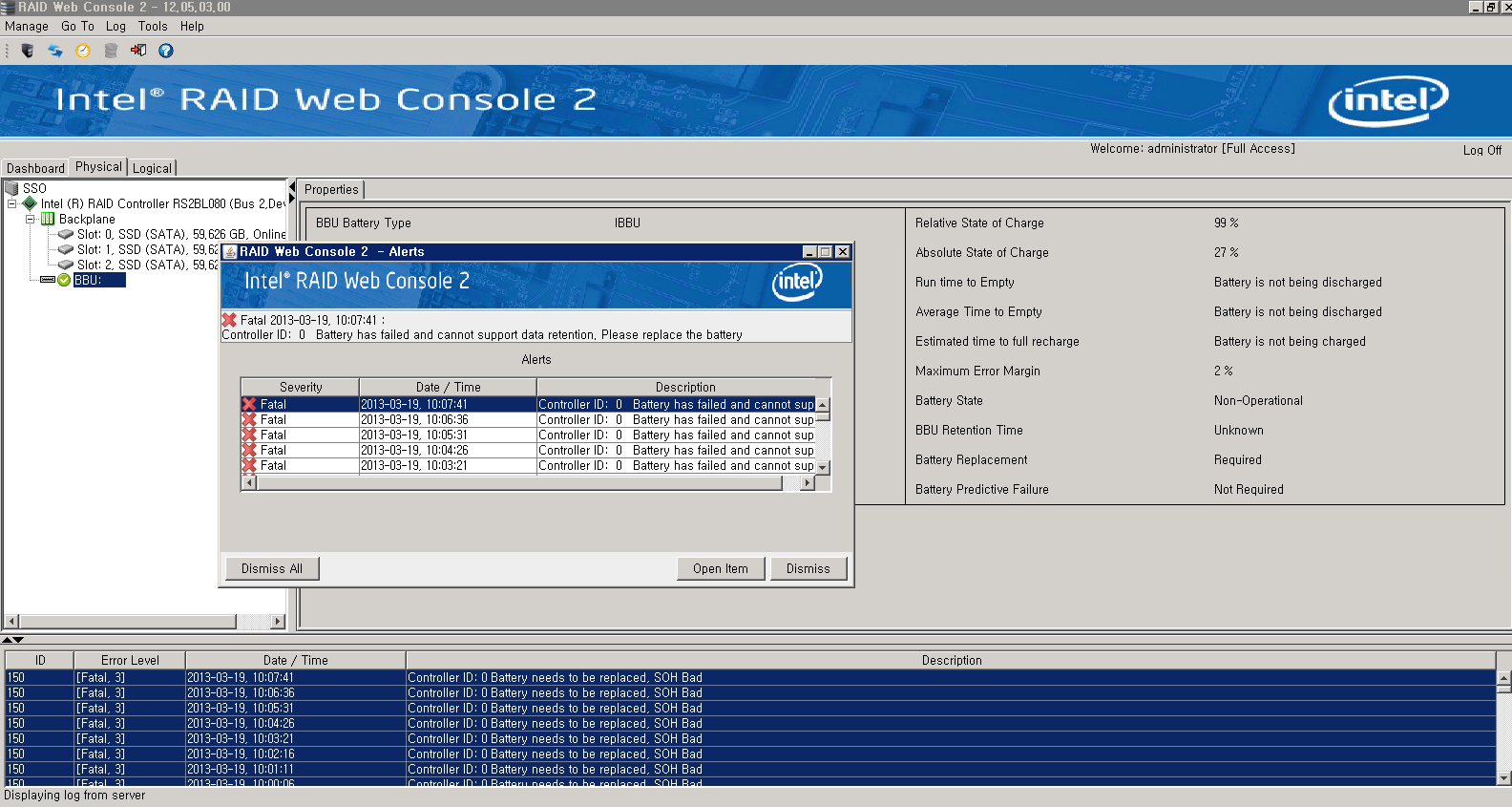Click the BBU green checkmark icon

click(x=64, y=280)
